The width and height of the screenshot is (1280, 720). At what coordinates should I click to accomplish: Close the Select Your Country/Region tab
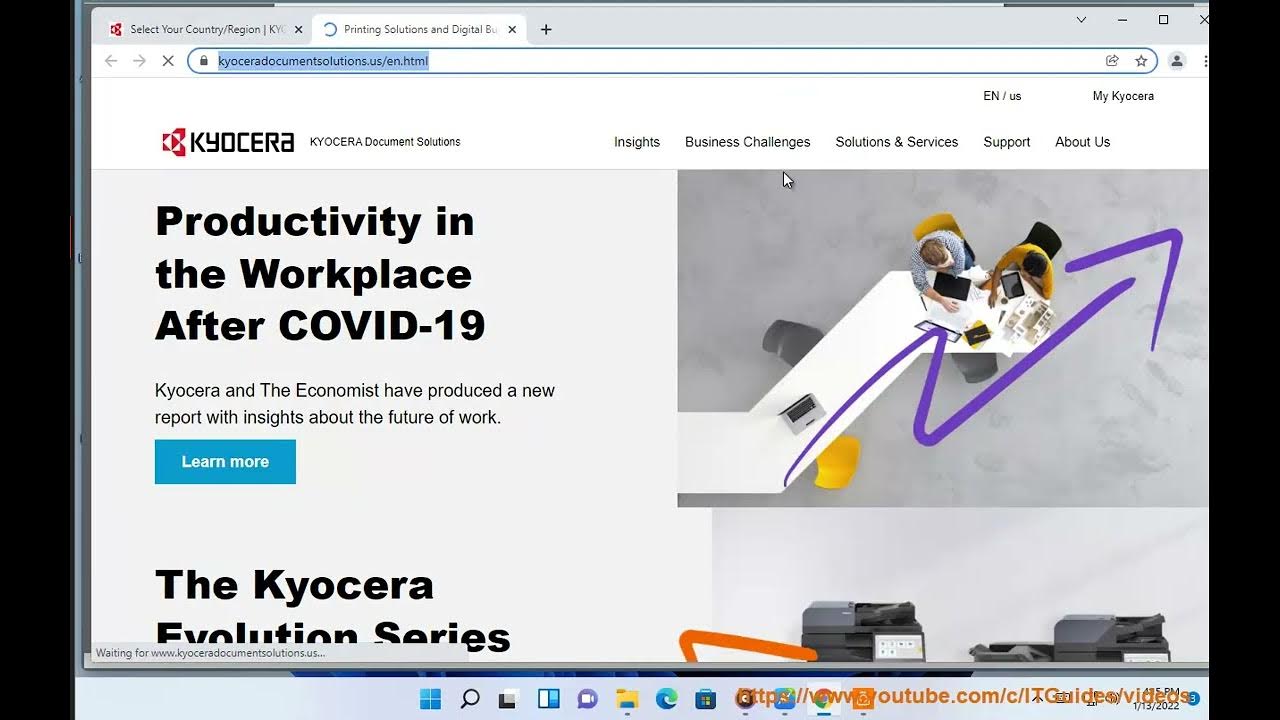pyautogui.click(x=298, y=29)
